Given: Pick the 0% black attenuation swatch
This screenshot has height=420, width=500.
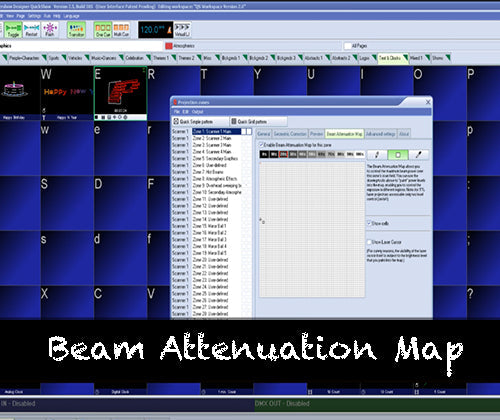Looking at the screenshot, I should click(264, 154).
